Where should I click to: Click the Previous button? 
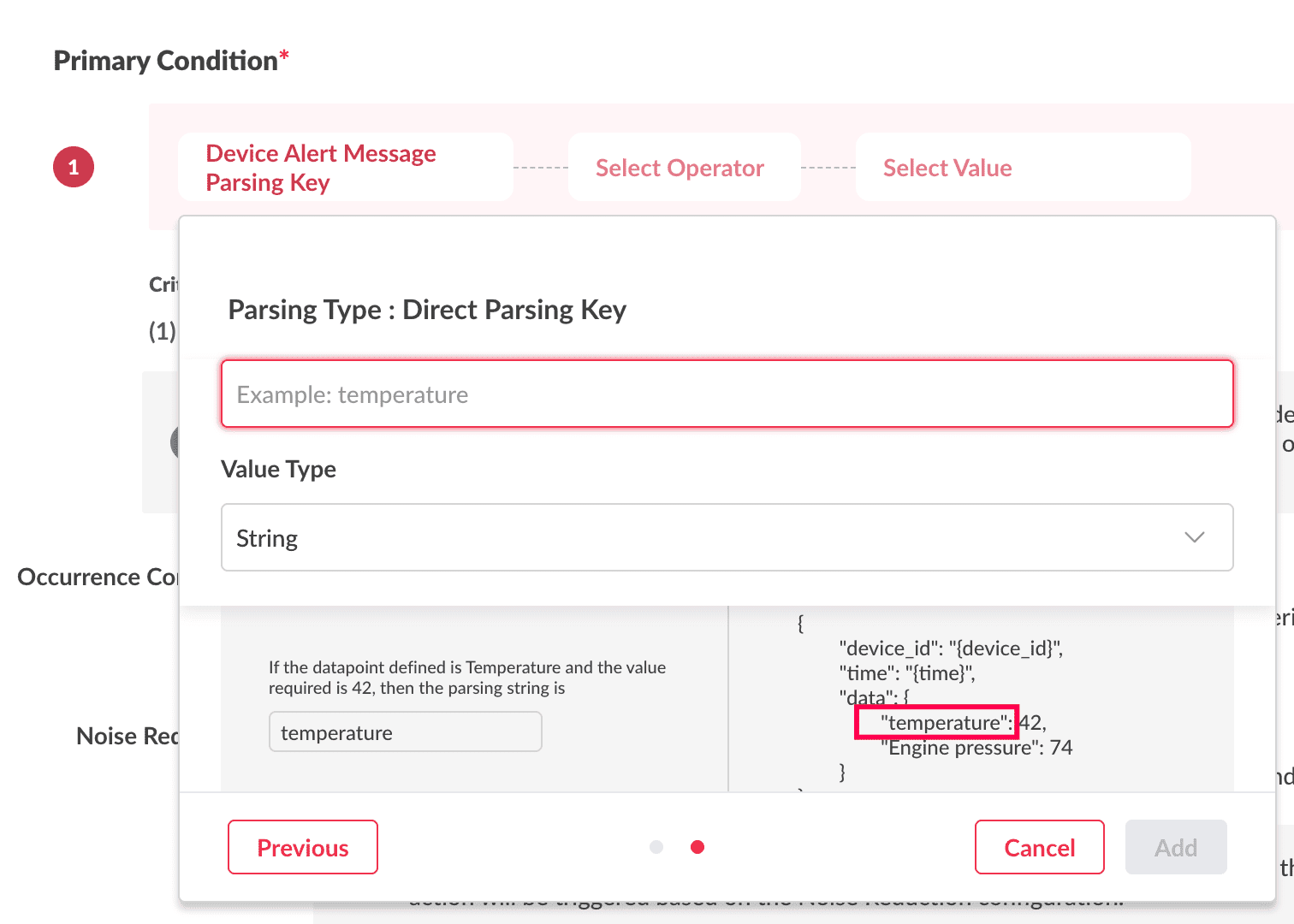coord(303,848)
